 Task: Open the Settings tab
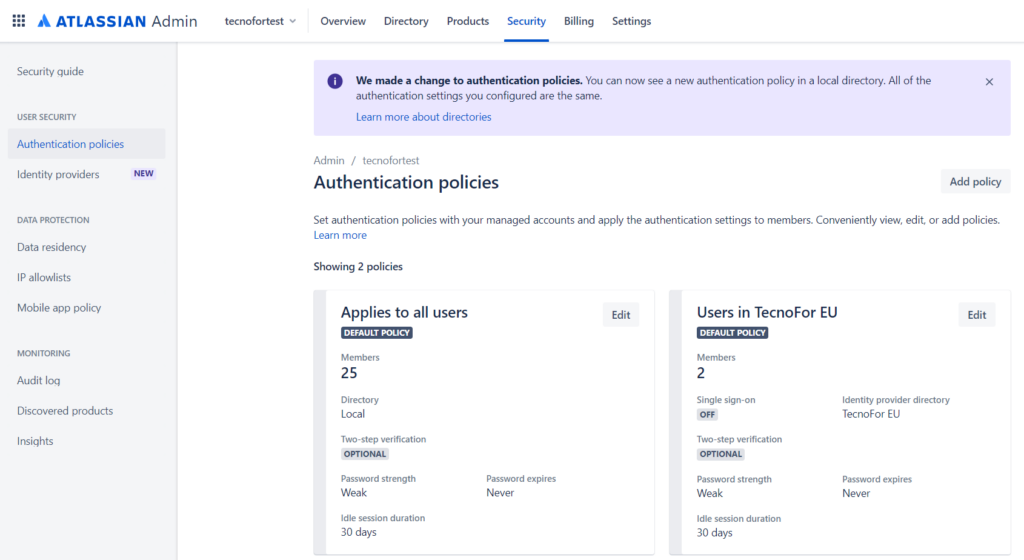[x=632, y=21]
